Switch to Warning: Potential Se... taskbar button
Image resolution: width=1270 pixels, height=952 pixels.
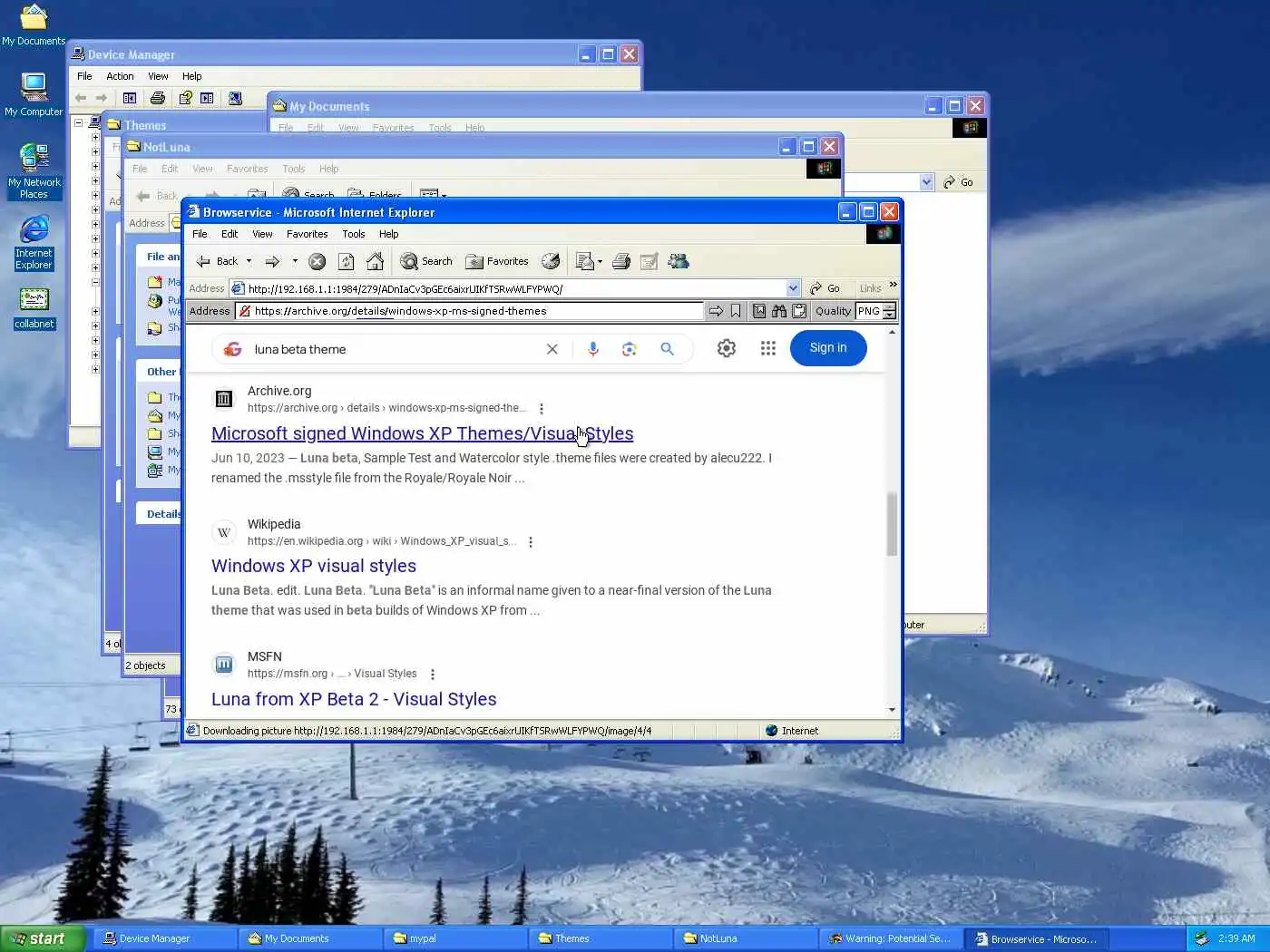click(x=891, y=938)
